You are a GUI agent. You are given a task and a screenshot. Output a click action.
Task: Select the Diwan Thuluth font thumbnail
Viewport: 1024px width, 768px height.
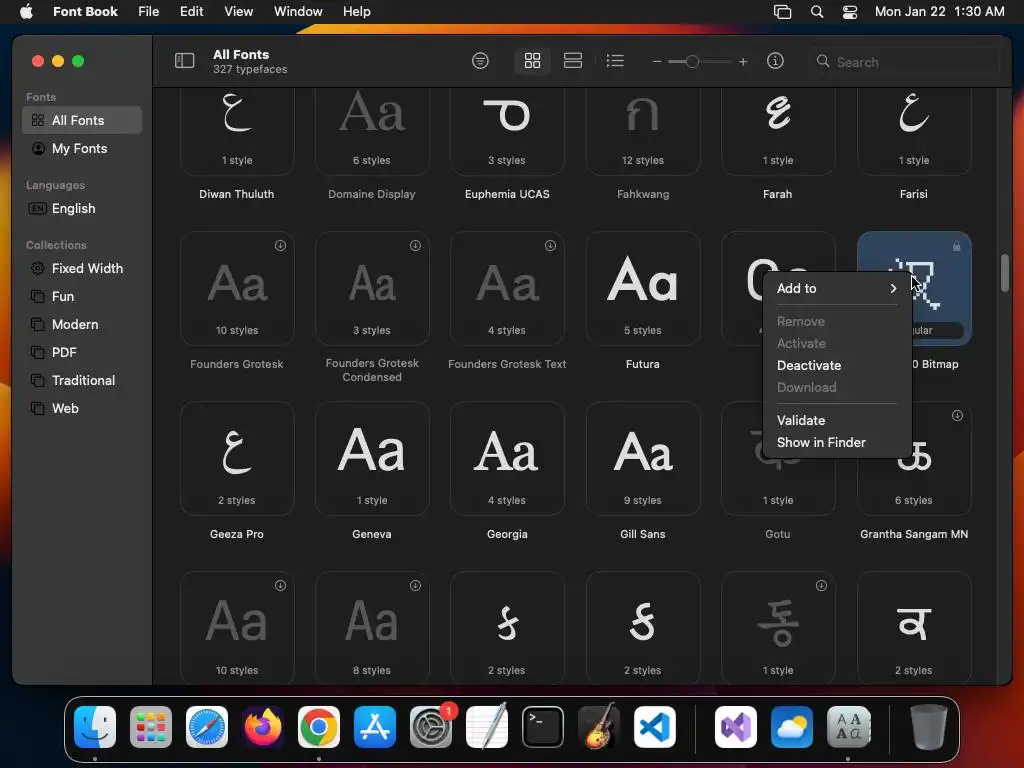pos(236,131)
